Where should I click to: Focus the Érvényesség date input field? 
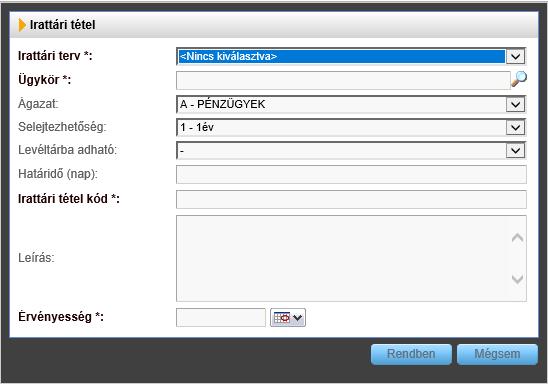pyautogui.click(x=221, y=318)
